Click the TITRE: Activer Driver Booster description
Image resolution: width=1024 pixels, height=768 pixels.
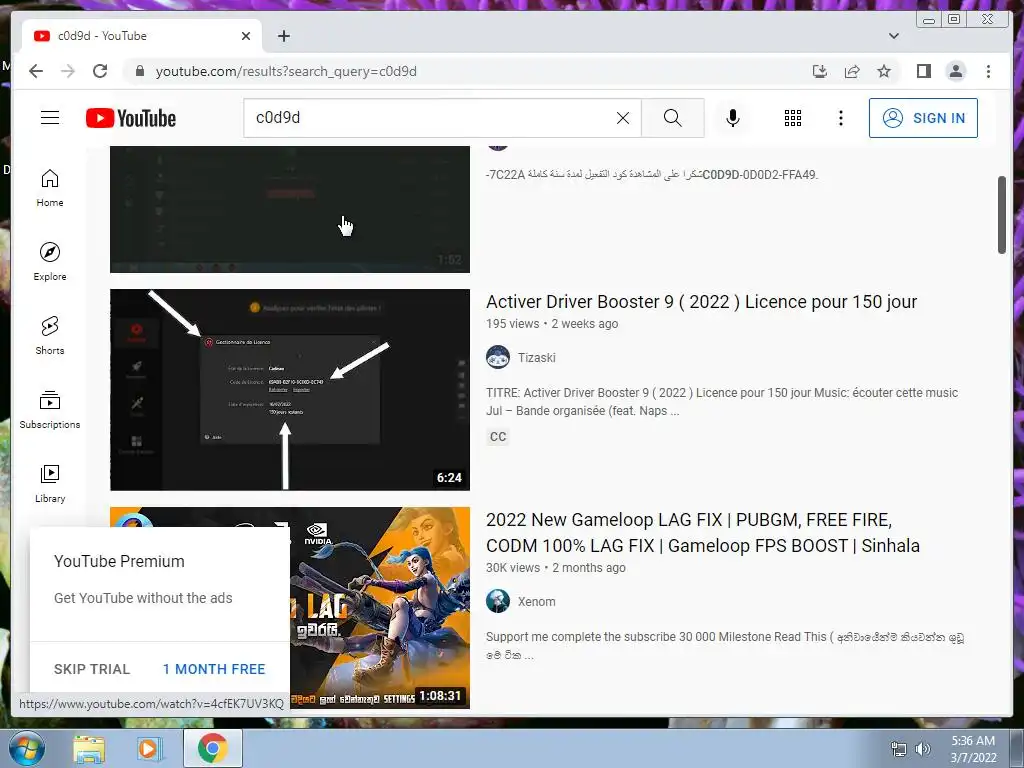click(722, 402)
